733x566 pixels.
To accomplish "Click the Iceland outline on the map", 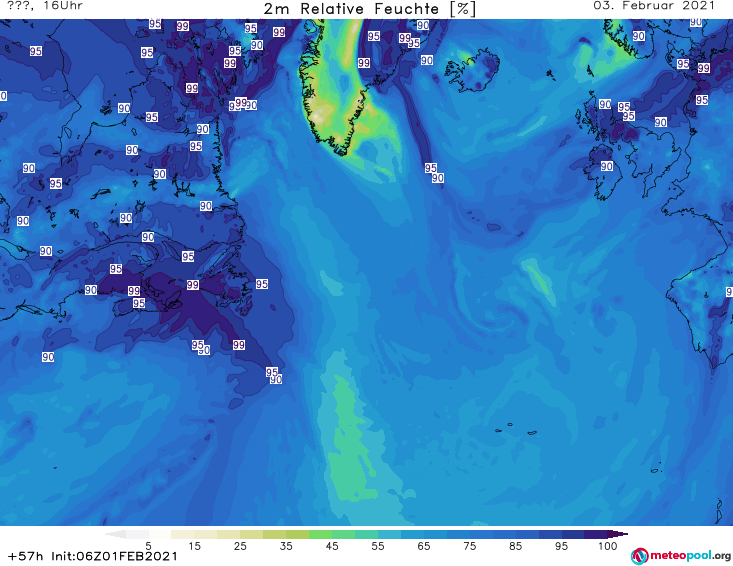I will click(x=472, y=71).
